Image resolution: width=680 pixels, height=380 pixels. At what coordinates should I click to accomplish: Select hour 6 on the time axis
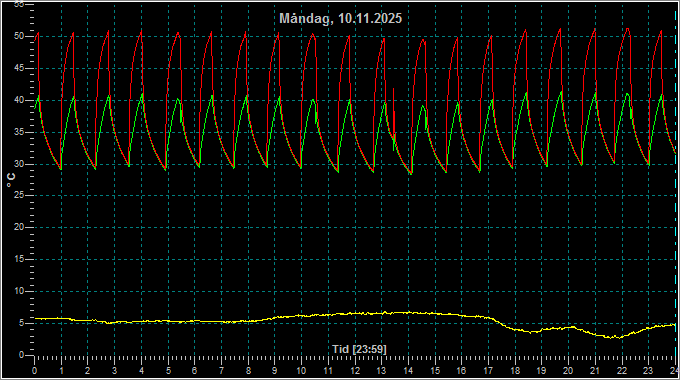194,371
